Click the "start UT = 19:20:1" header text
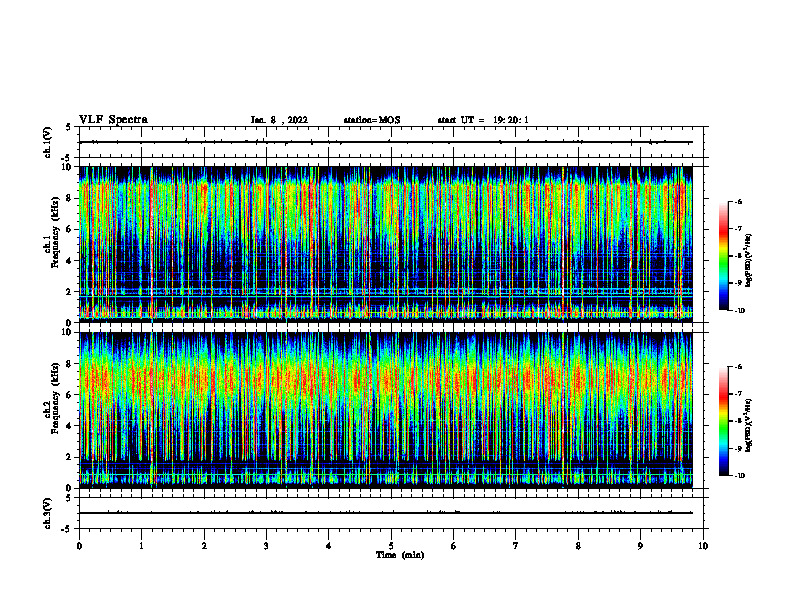 click(x=483, y=120)
